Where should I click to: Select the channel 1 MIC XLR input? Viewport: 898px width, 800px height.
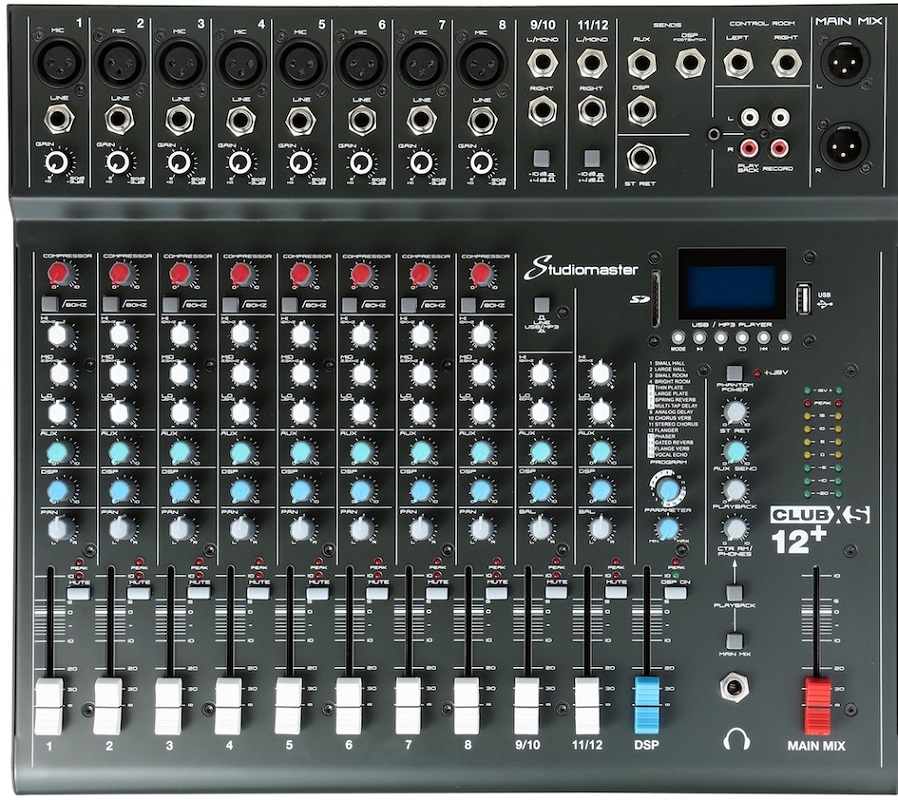click(59, 62)
